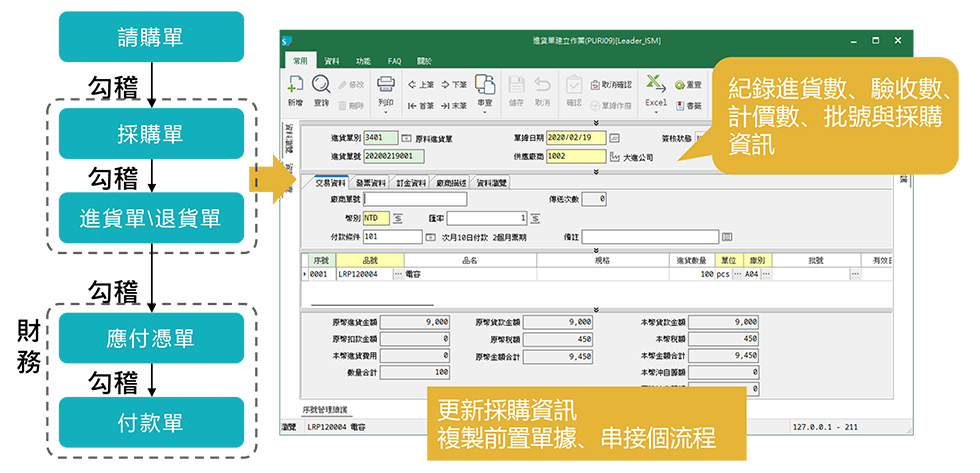Go to next record with 下筆
980x473 pixels.
454,85
